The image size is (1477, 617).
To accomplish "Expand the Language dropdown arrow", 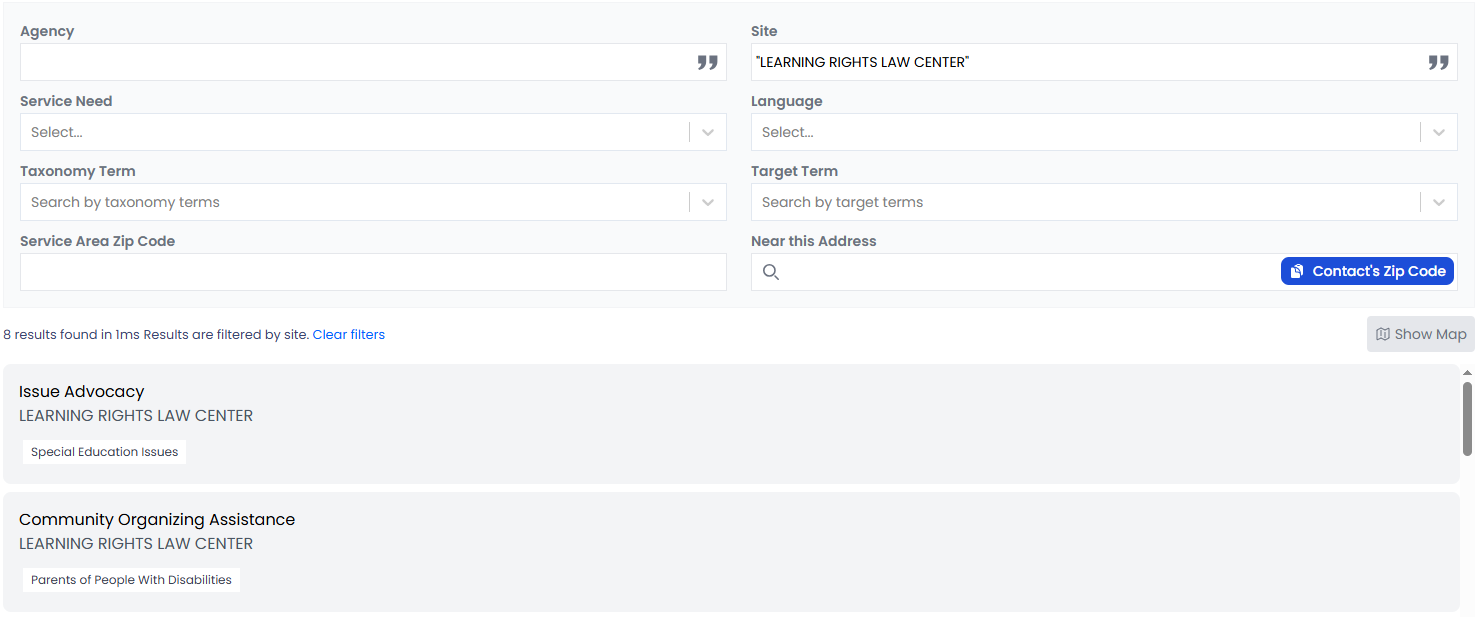I will pos(1438,132).
